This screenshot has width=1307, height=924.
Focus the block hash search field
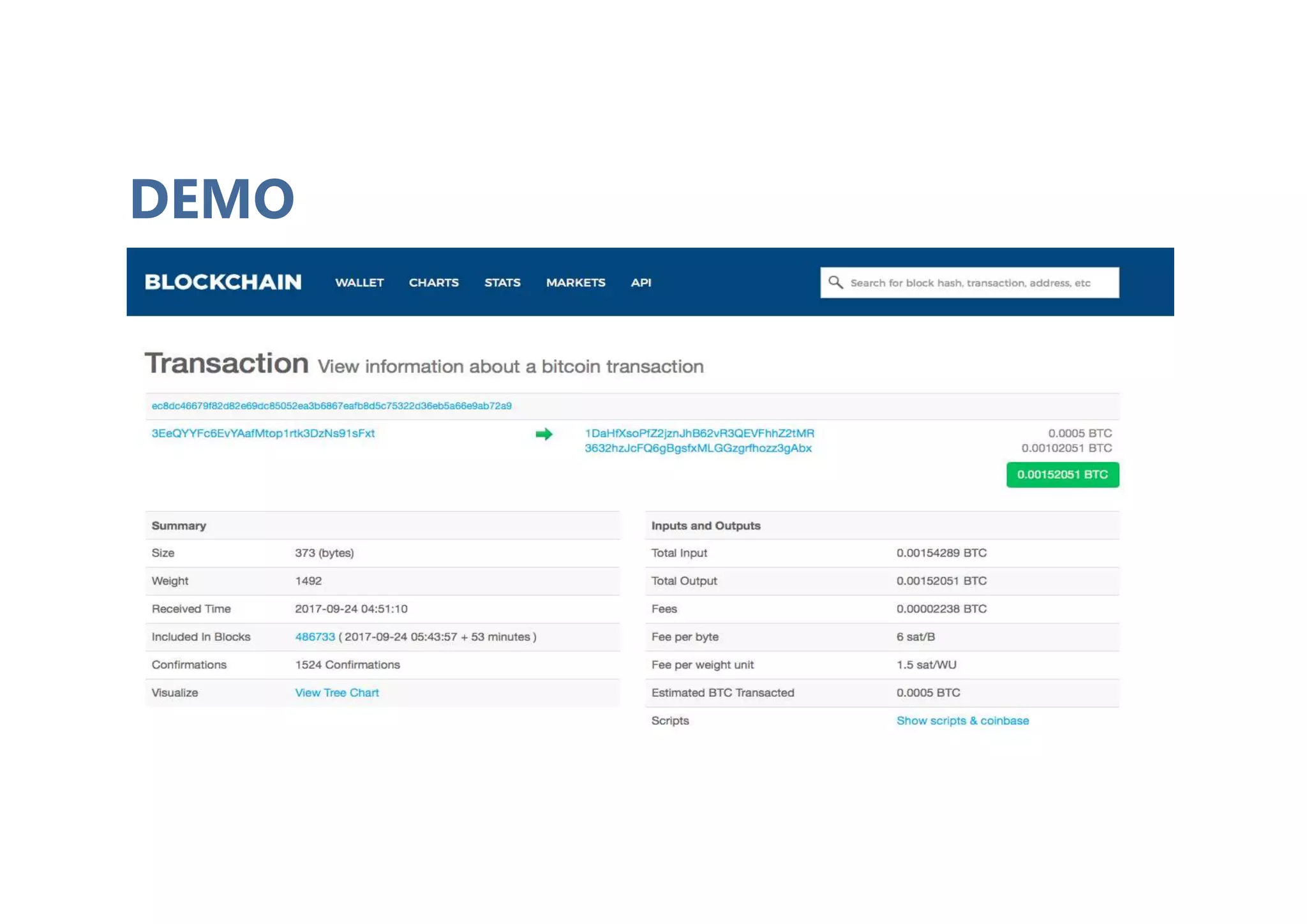pyautogui.click(x=969, y=283)
